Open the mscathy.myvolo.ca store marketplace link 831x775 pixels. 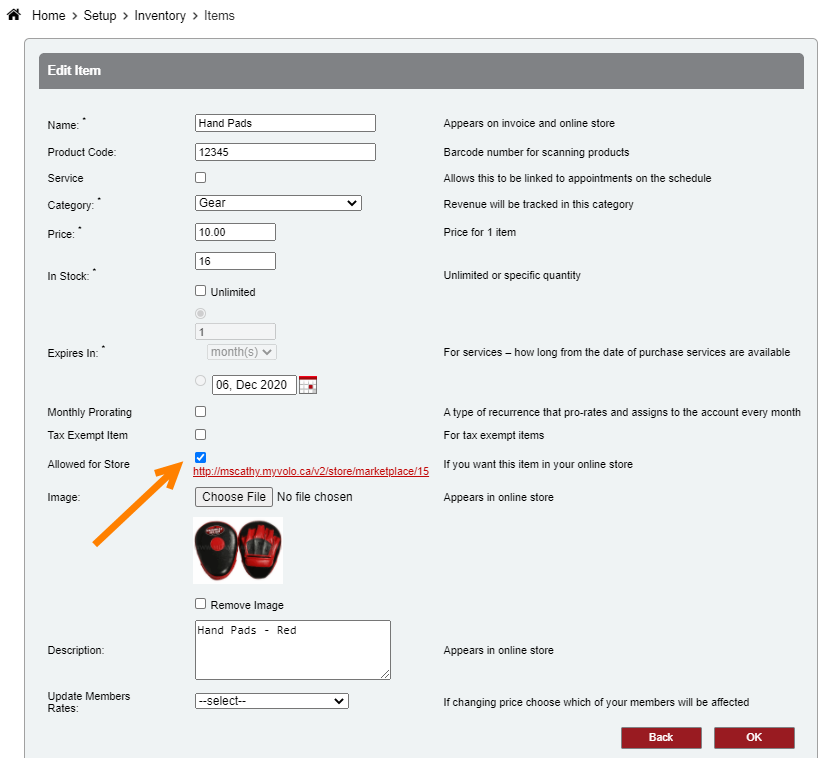(x=310, y=470)
